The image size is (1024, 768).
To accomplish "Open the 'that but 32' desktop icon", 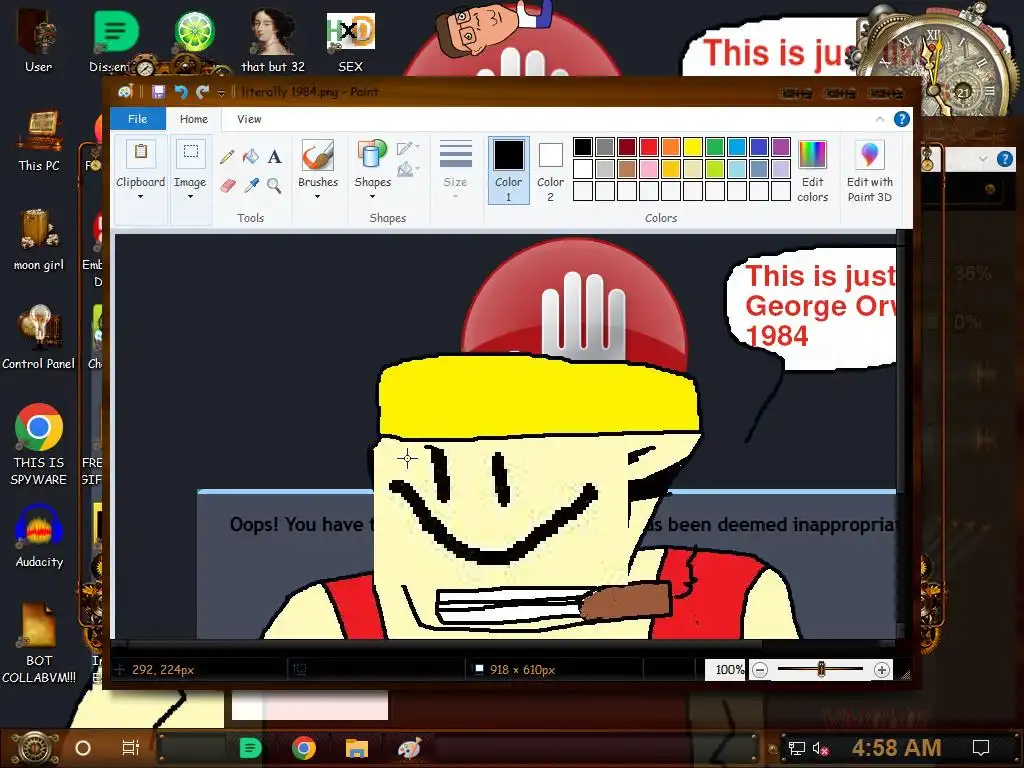I will click(x=273, y=40).
